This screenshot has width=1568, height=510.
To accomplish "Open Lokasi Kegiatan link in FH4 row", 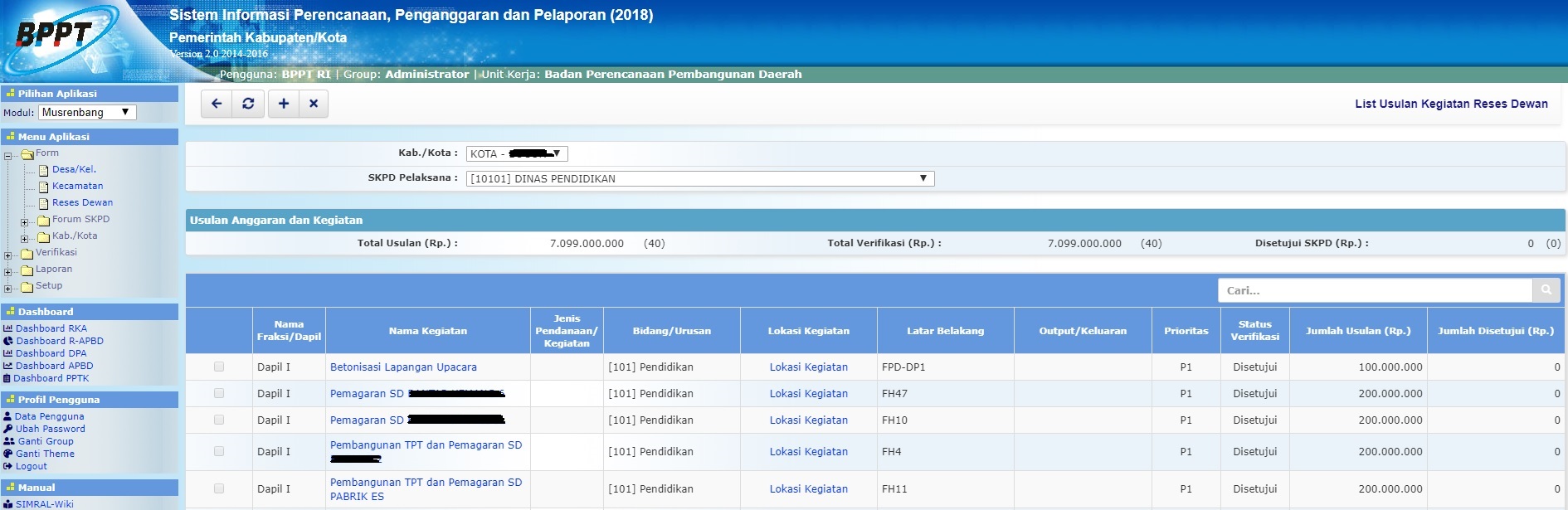I will pos(808,451).
